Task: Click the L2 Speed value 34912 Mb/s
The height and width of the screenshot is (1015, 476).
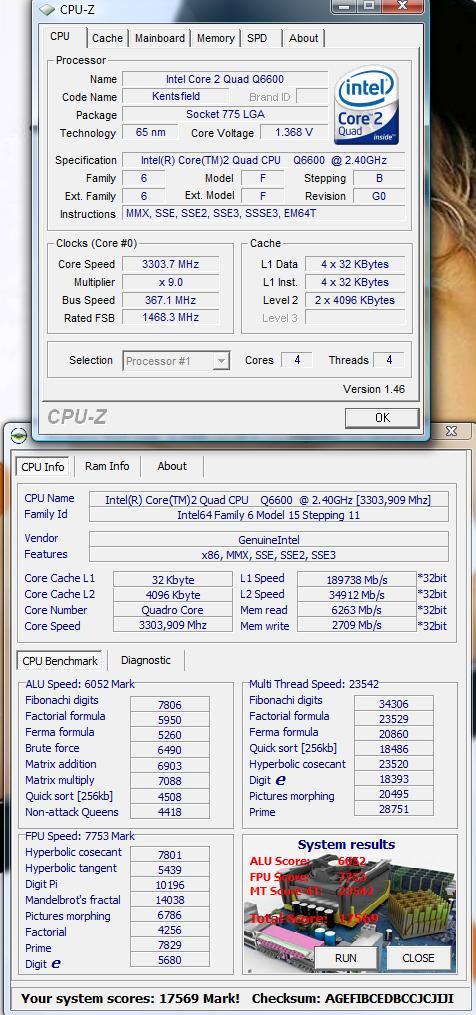Action: click(x=356, y=594)
